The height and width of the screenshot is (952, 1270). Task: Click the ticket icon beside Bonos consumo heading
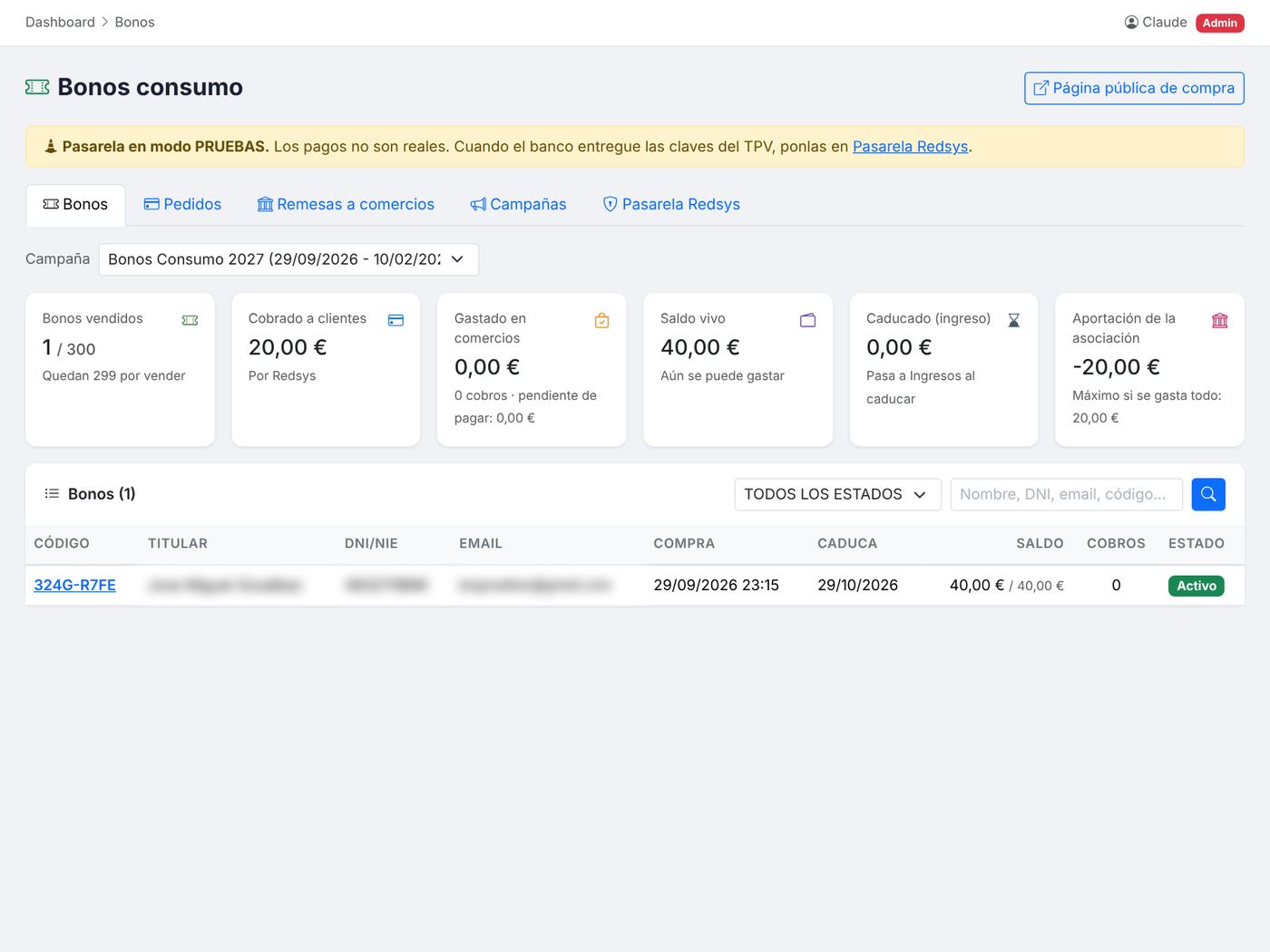pyautogui.click(x=37, y=87)
